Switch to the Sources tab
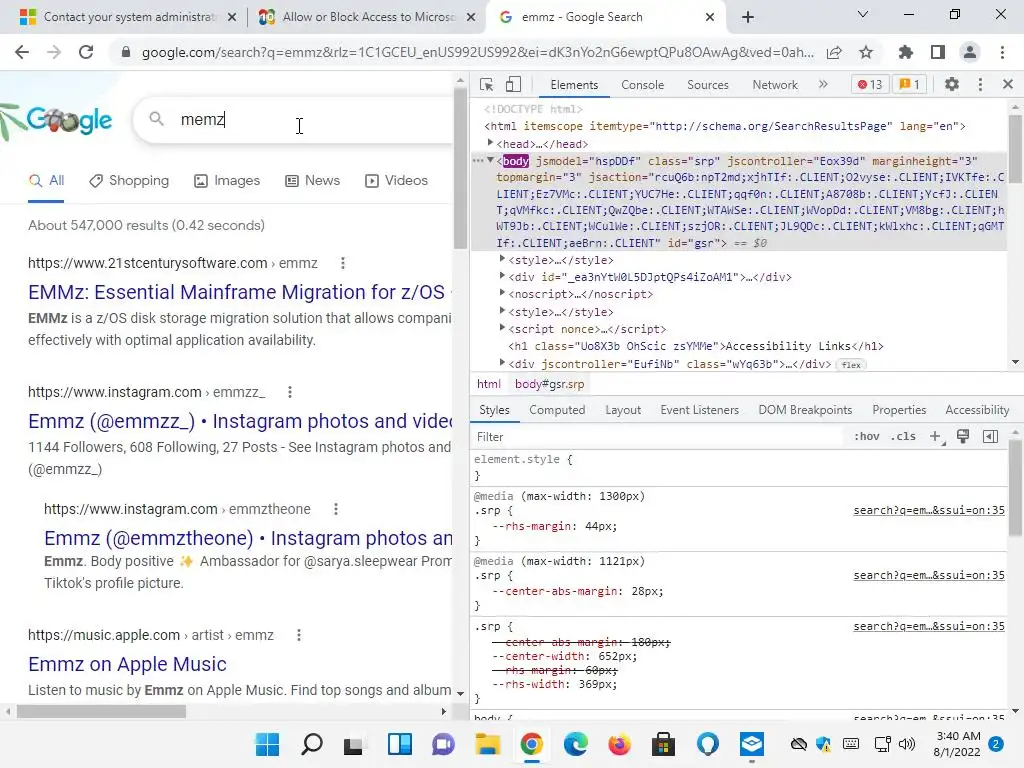This screenshot has width=1024, height=768. pos(707,85)
